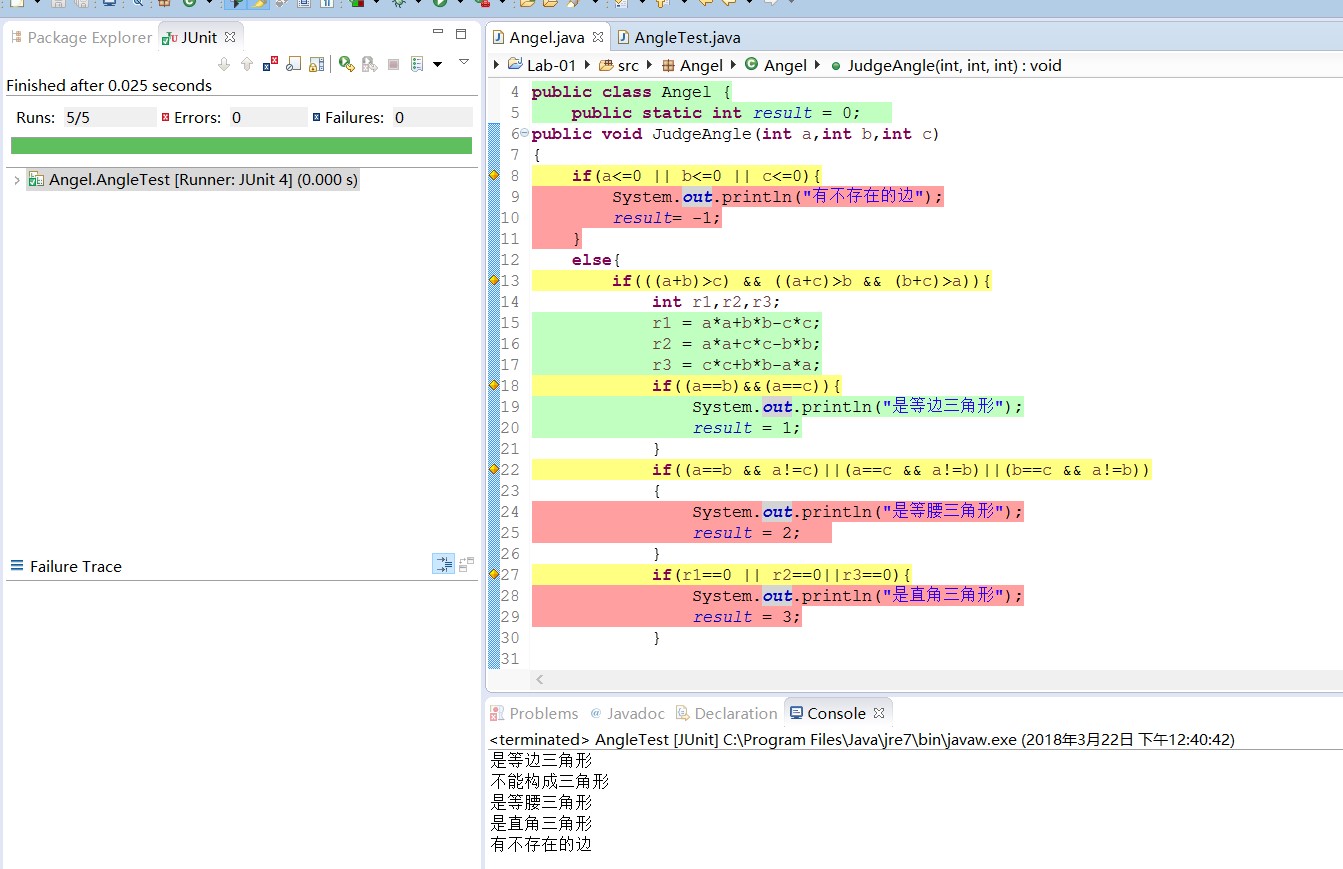Open Test Run History dropdown arrow
The height and width of the screenshot is (869, 1343).
click(437, 64)
